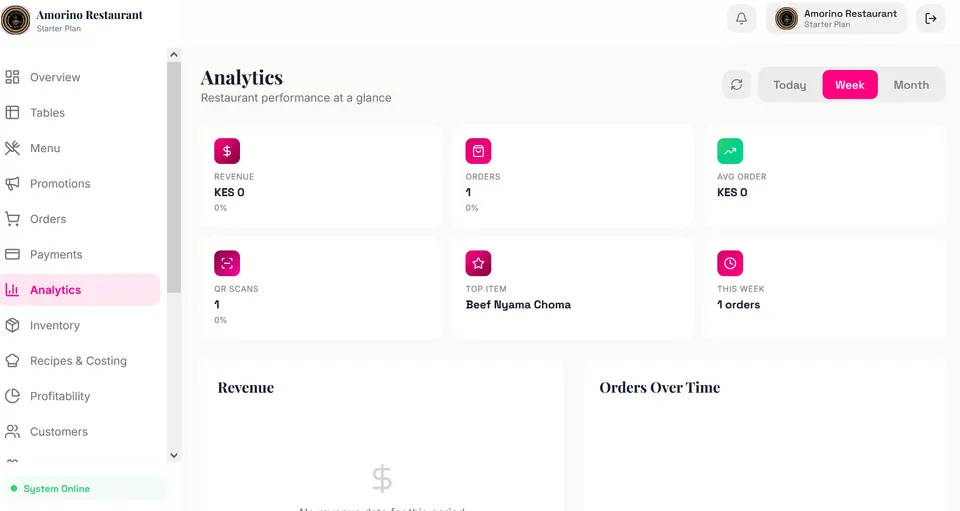Click the Orders shopping bag icon card
The image size is (960, 511).
(x=478, y=151)
